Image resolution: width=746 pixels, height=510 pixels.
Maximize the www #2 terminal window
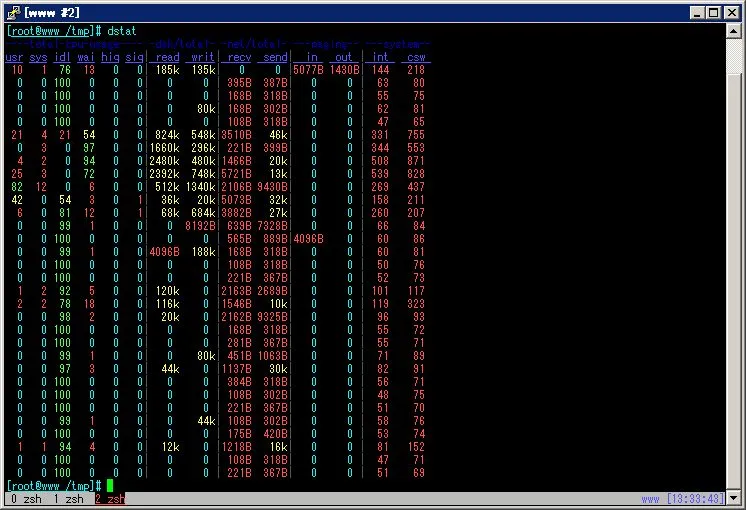pyautogui.click(x=713, y=12)
